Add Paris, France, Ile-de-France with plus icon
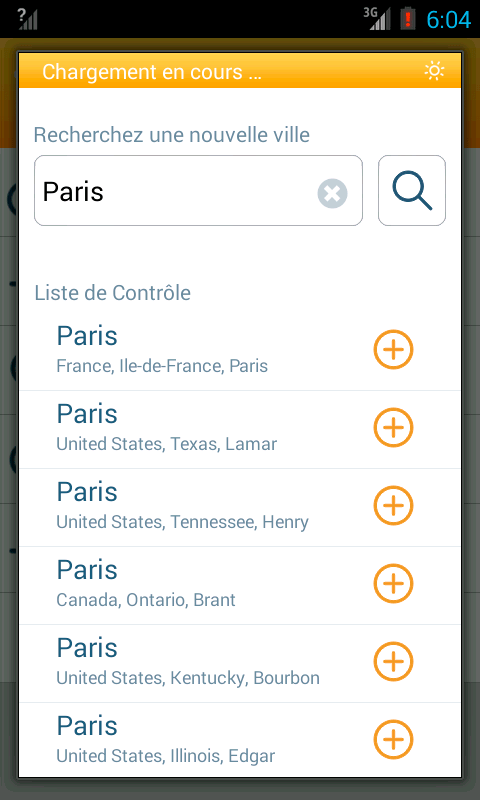The image size is (480, 800). (393, 349)
